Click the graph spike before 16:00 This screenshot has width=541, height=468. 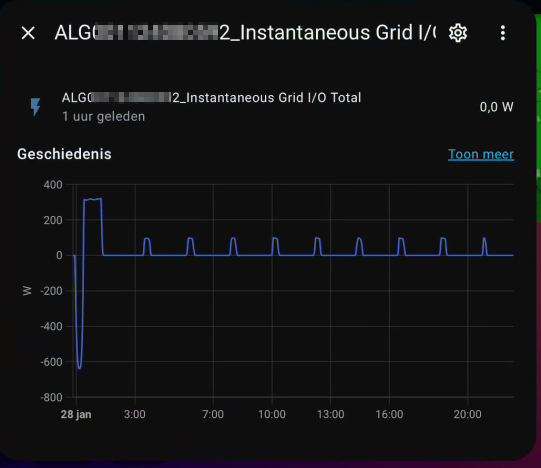[x=359, y=246]
